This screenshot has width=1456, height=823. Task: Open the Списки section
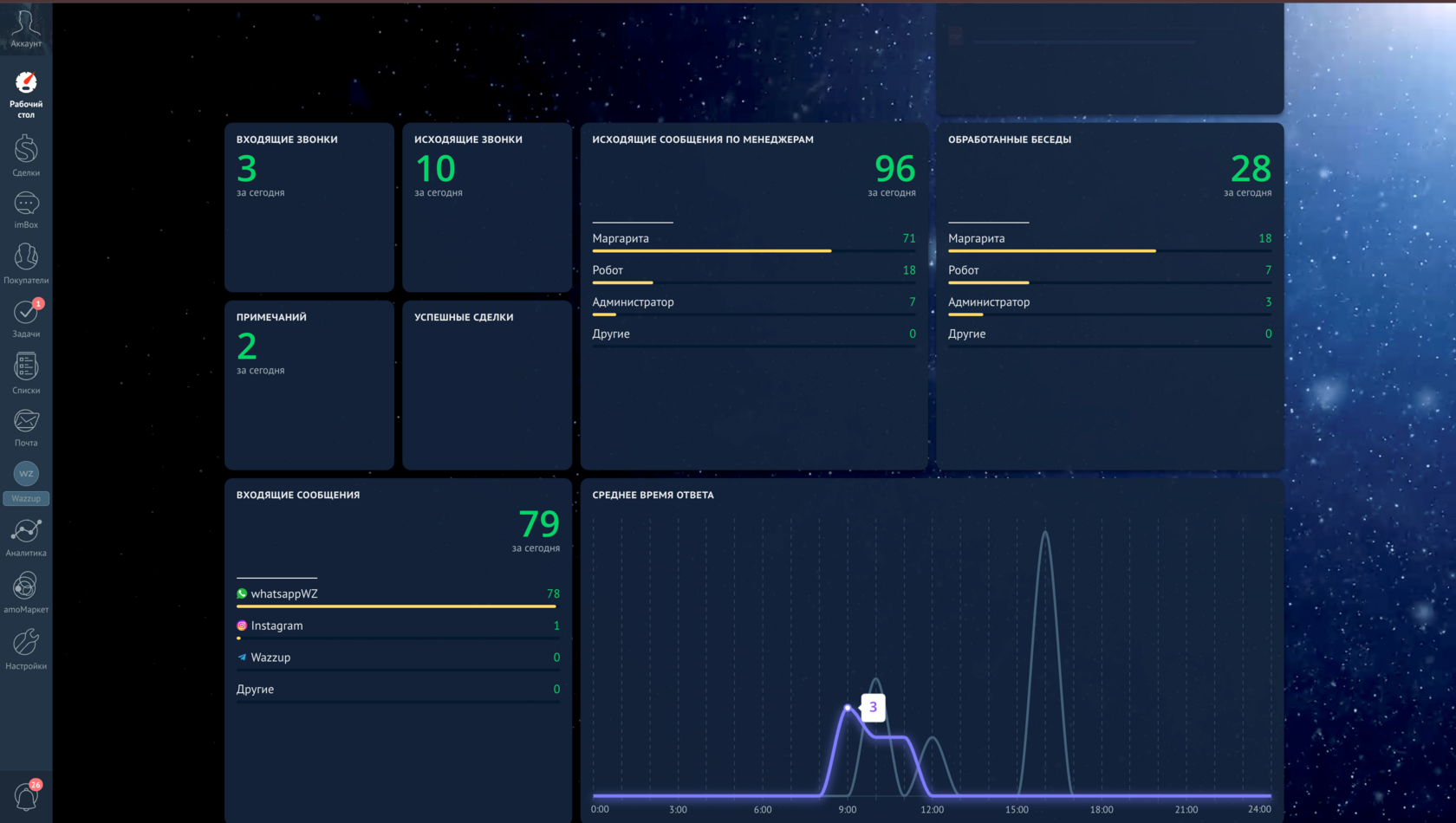click(x=26, y=373)
